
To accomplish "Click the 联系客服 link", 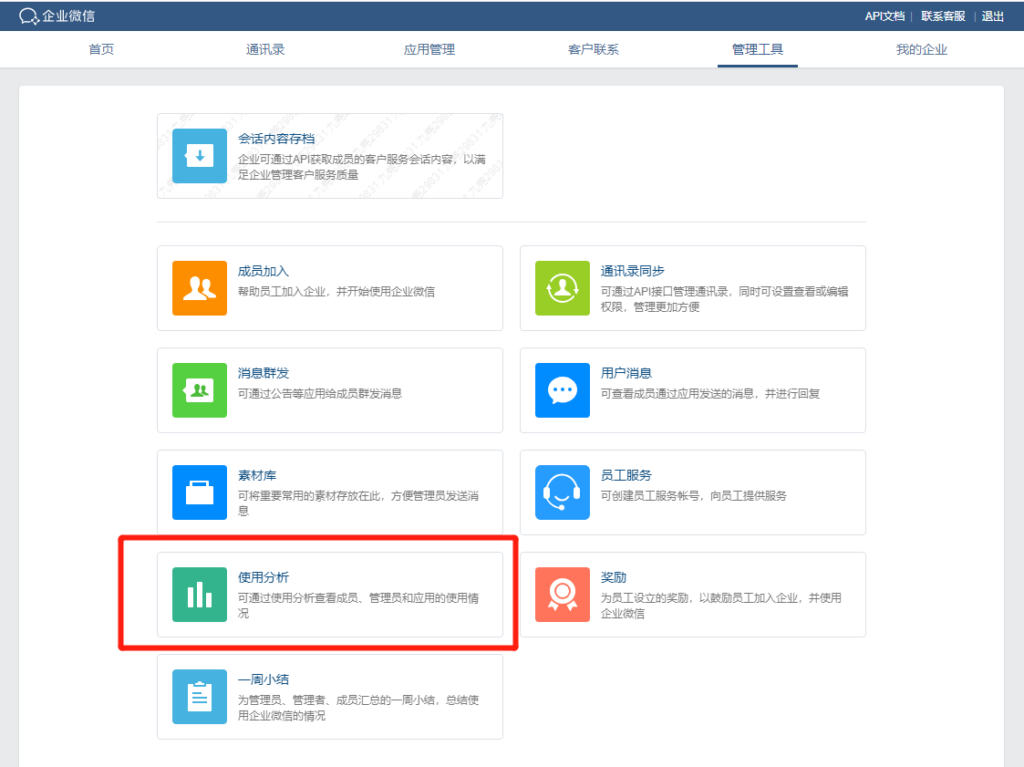I will 943,16.
